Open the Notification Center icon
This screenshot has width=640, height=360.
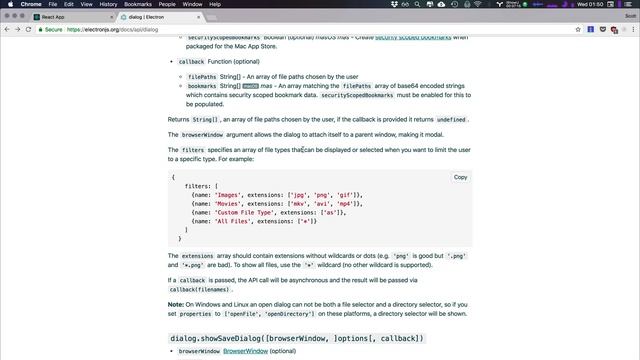tap(629, 4)
